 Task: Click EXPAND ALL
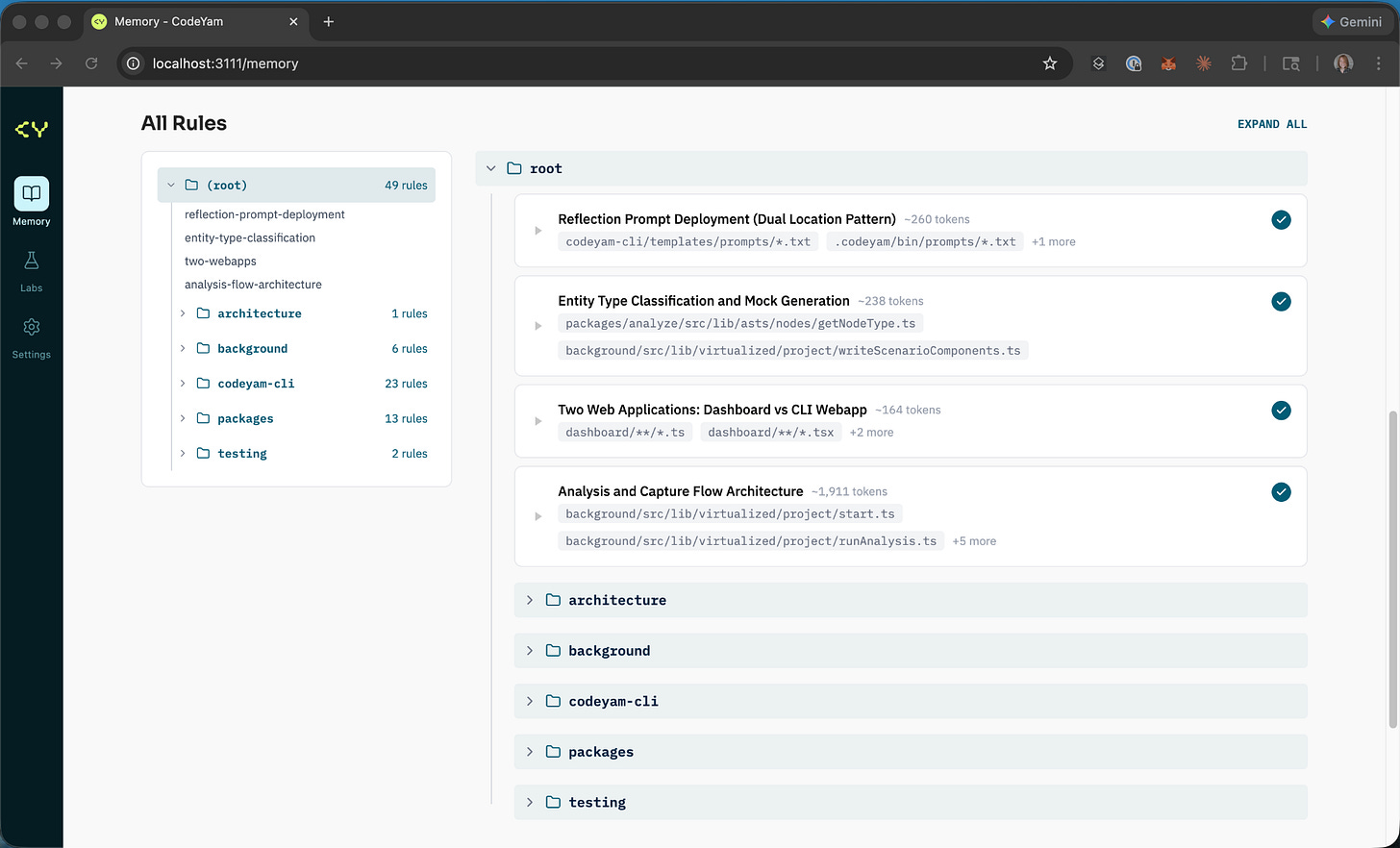1272,124
